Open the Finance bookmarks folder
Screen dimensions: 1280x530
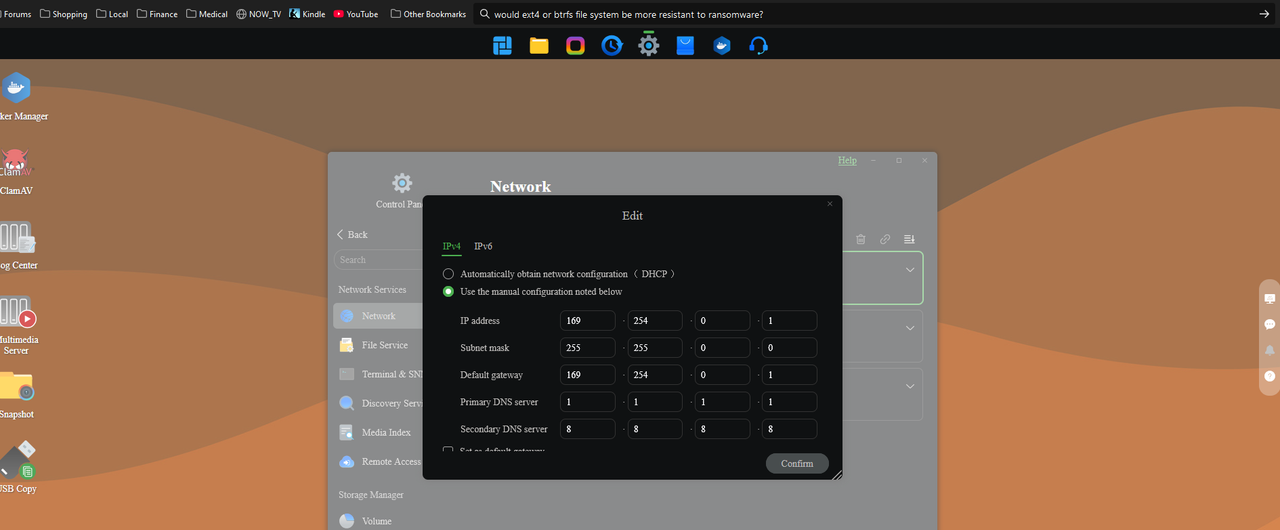[x=157, y=14]
